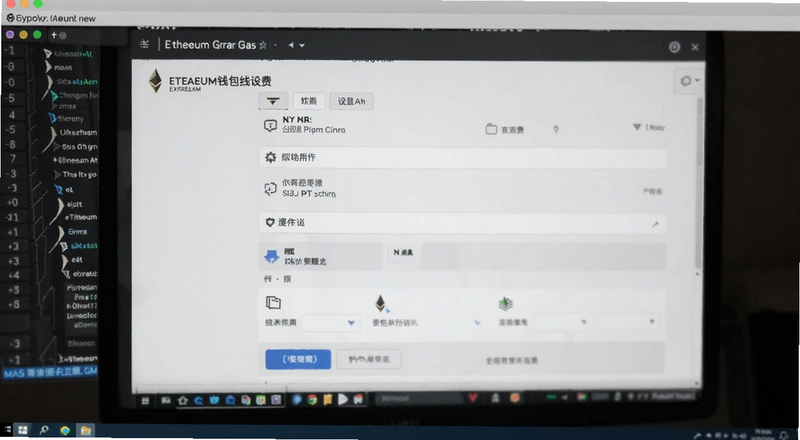Expand the rightmost combo box
This screenshot has width=800, height=440.
click(x=630, y=322)
